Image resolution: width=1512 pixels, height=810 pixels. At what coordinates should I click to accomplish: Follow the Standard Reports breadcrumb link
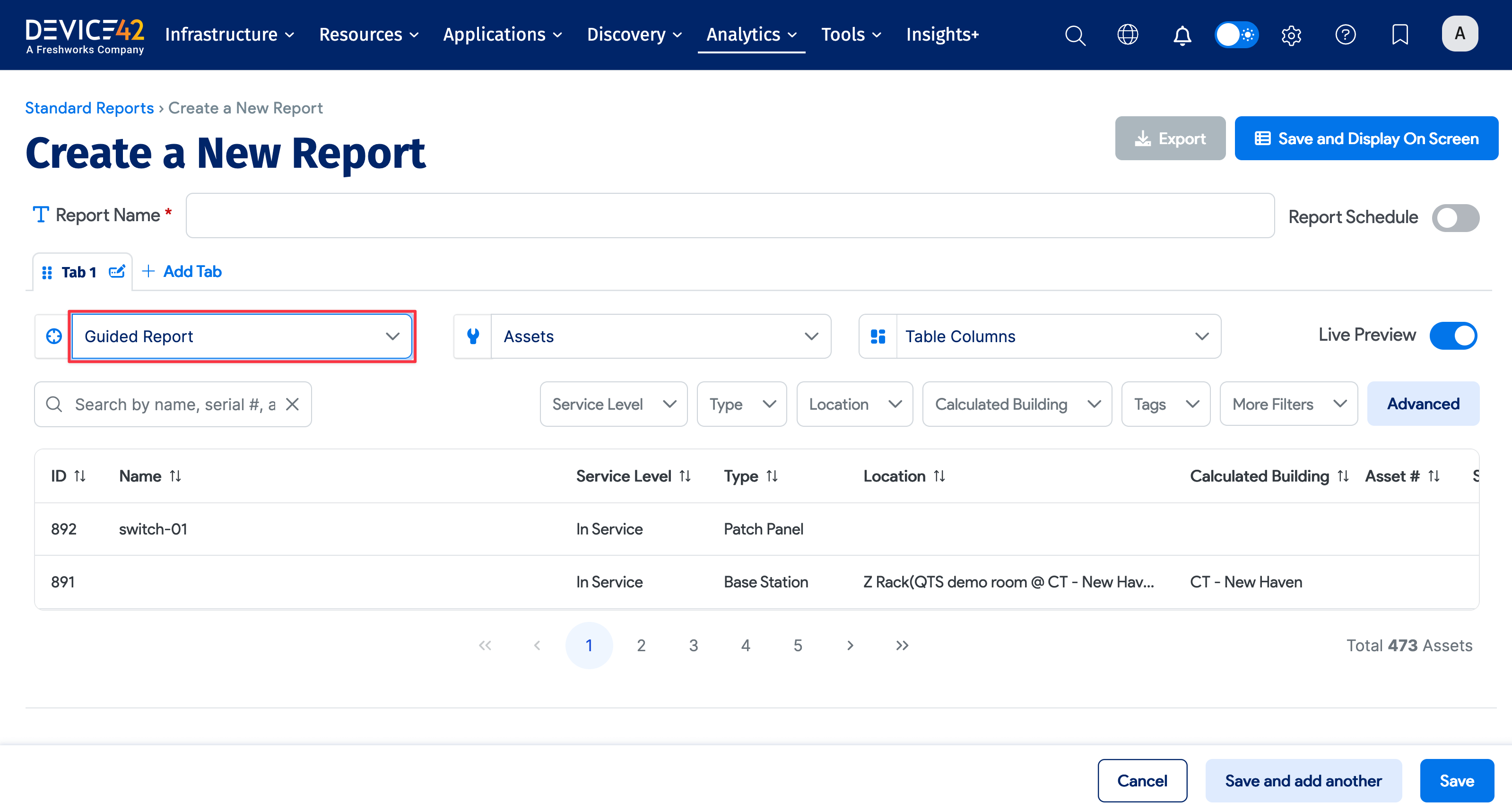(x=89, y=108)
